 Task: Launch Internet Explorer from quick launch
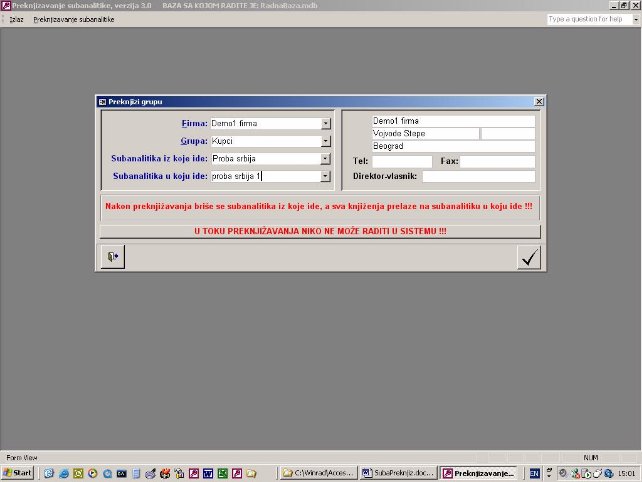coord(63,473)
